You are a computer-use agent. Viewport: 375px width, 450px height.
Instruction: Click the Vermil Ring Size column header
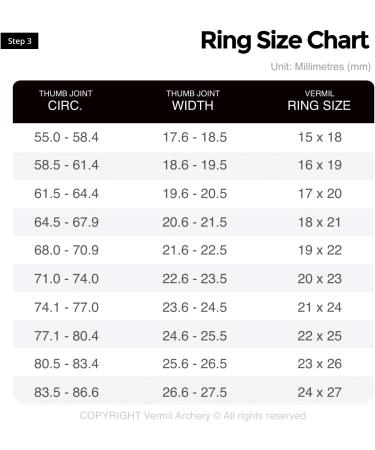tap(319, 101)
